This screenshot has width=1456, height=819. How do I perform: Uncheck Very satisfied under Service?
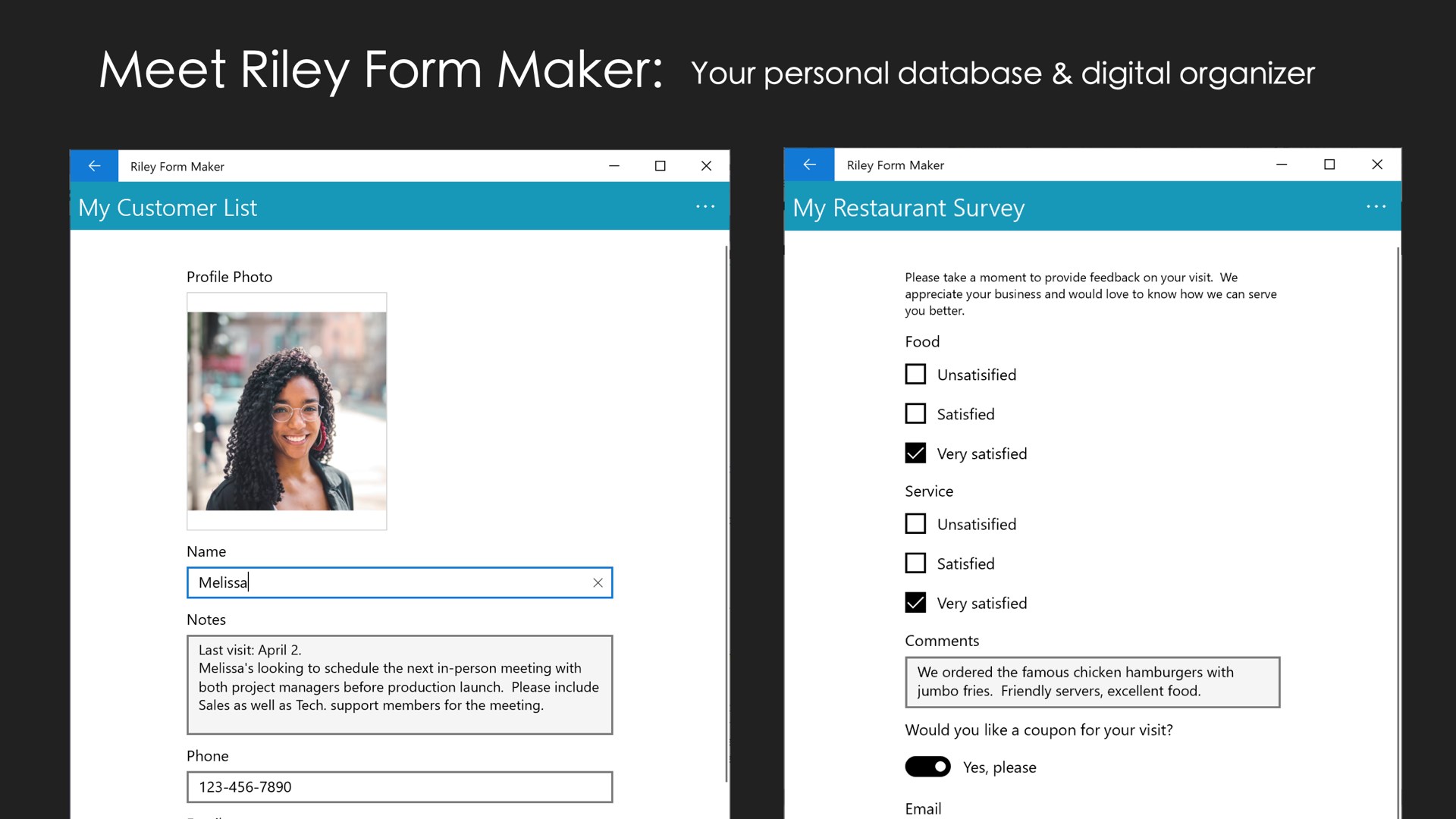[x=915, y=603]
